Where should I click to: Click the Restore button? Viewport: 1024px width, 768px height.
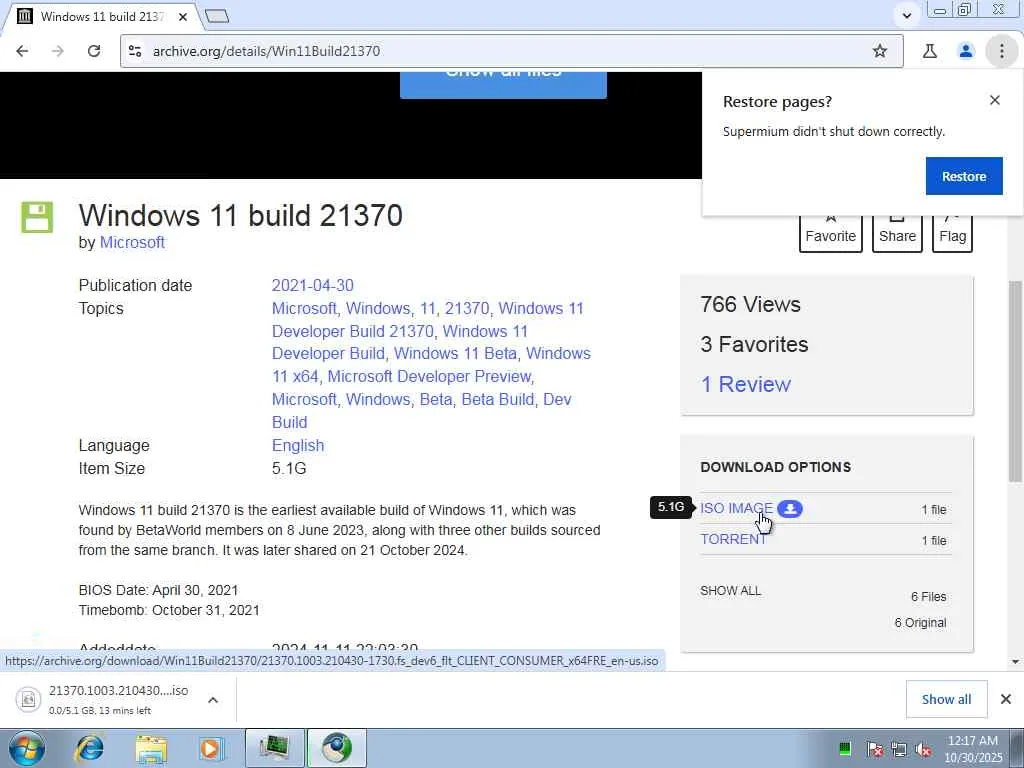(x=964, y=176)
